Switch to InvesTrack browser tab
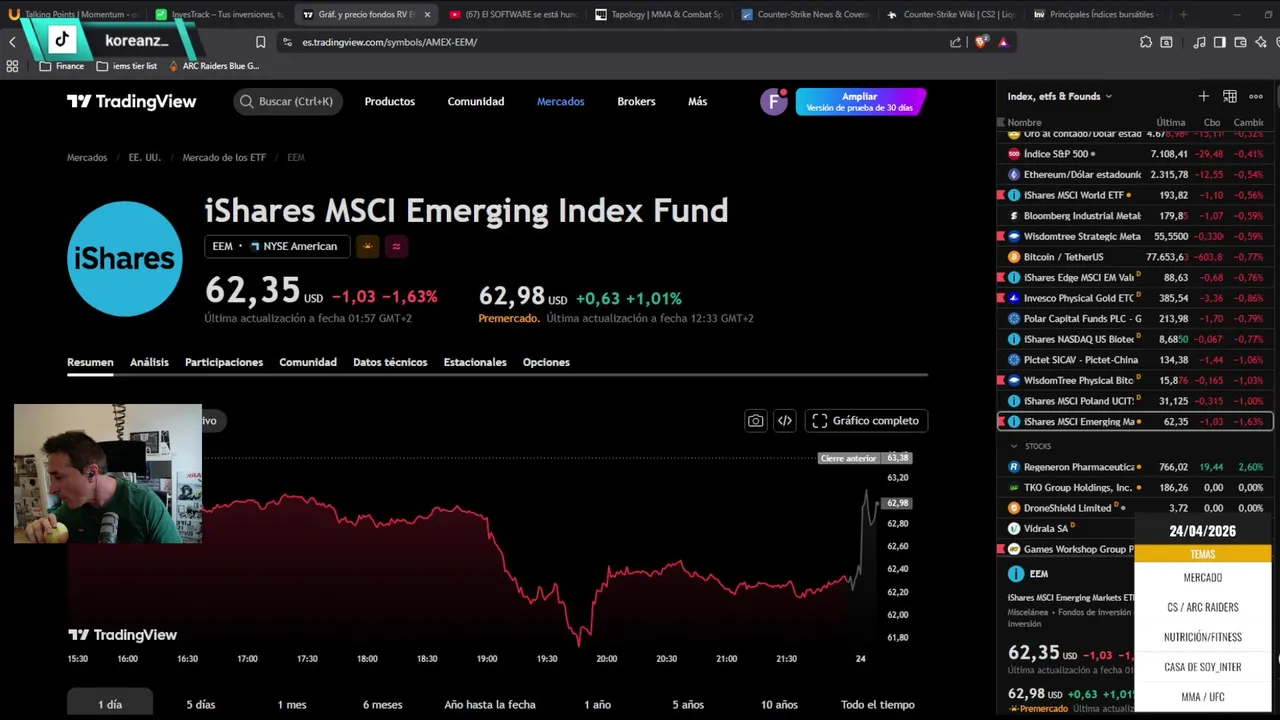Image resolution: width=1280 pixels, height=720 pixels. click(x=218, y=15)
